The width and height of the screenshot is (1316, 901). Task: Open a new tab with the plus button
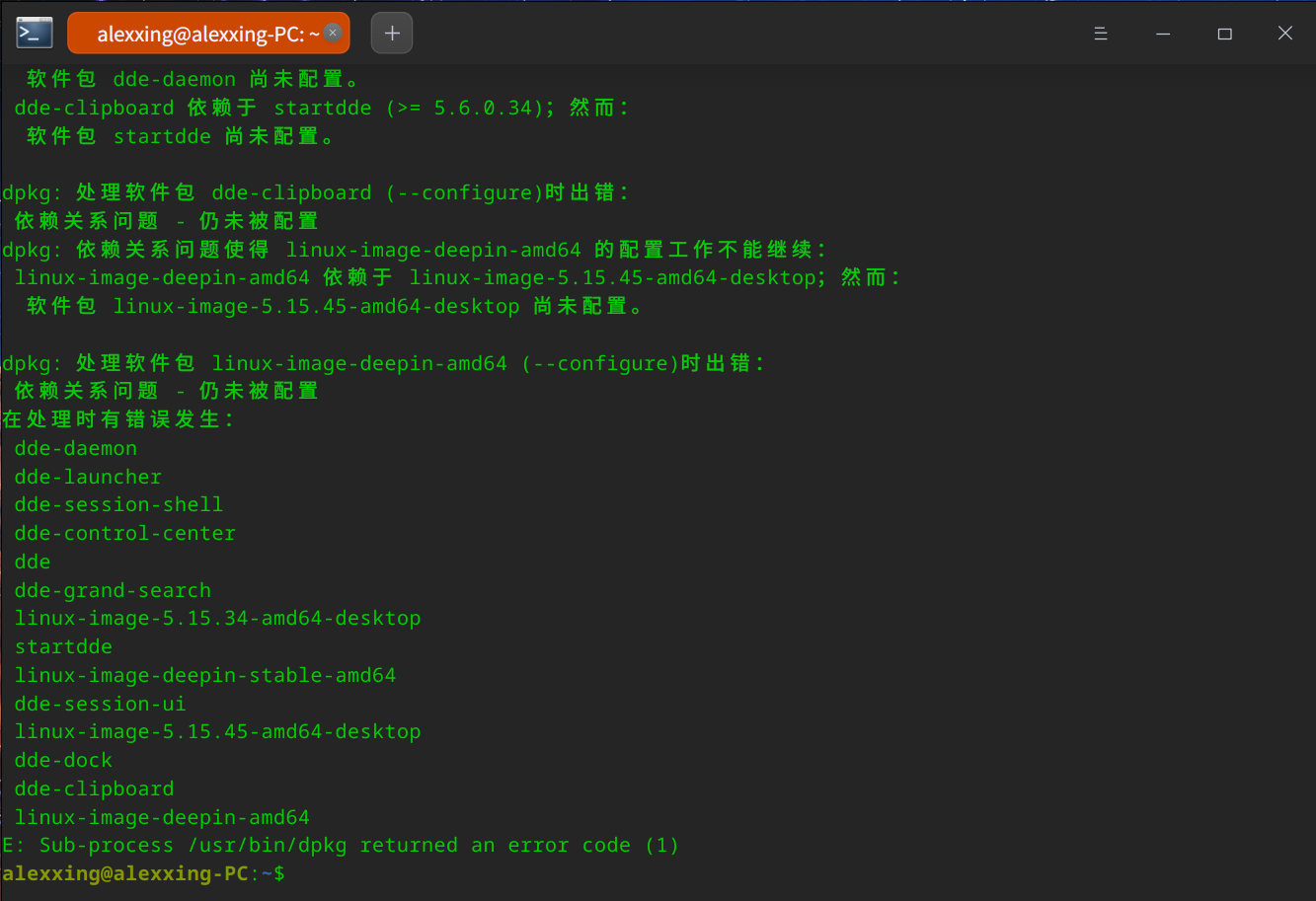pos(391,32)
